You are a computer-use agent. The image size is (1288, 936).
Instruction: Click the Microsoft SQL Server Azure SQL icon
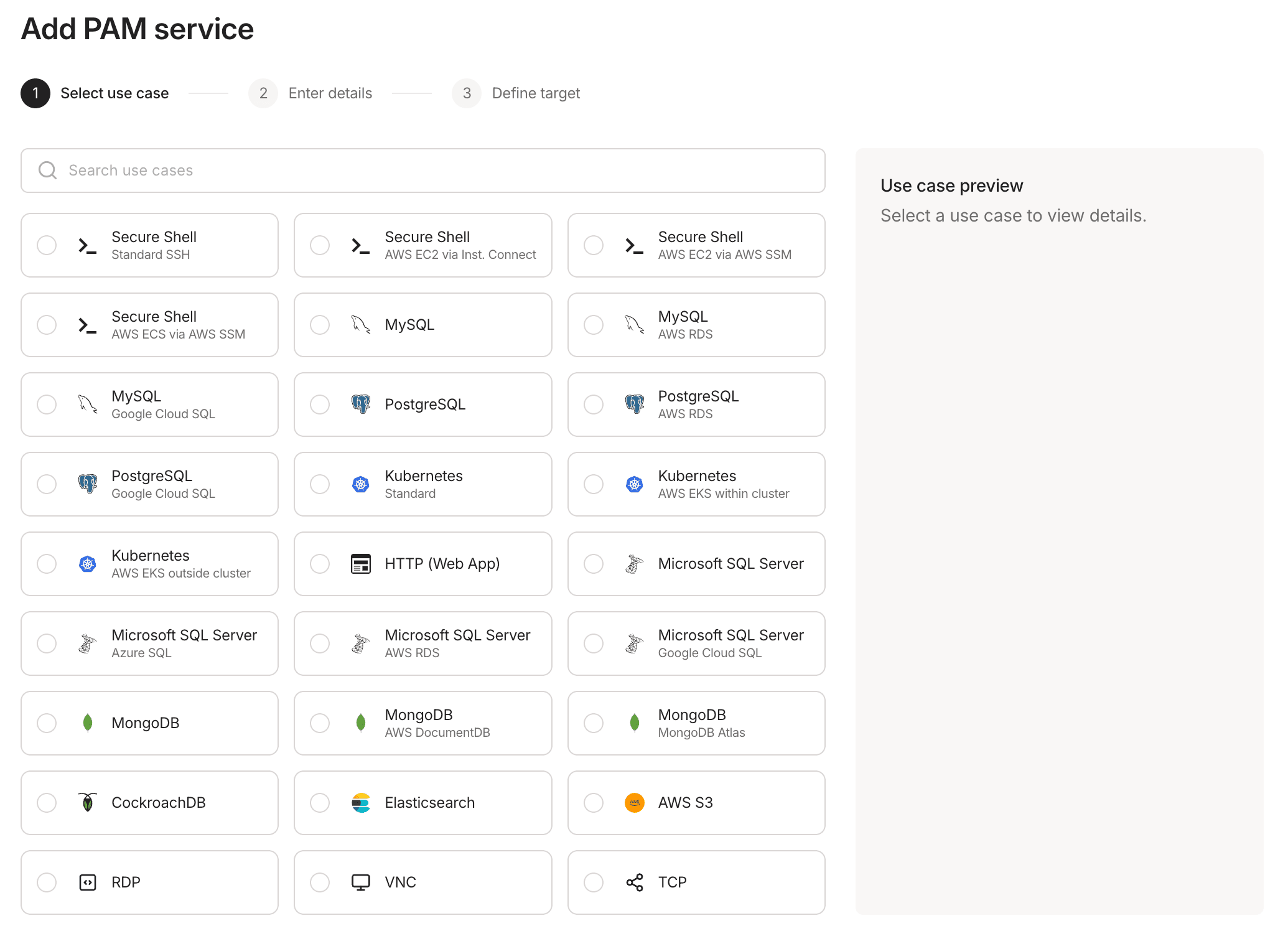tap(88, 643)
